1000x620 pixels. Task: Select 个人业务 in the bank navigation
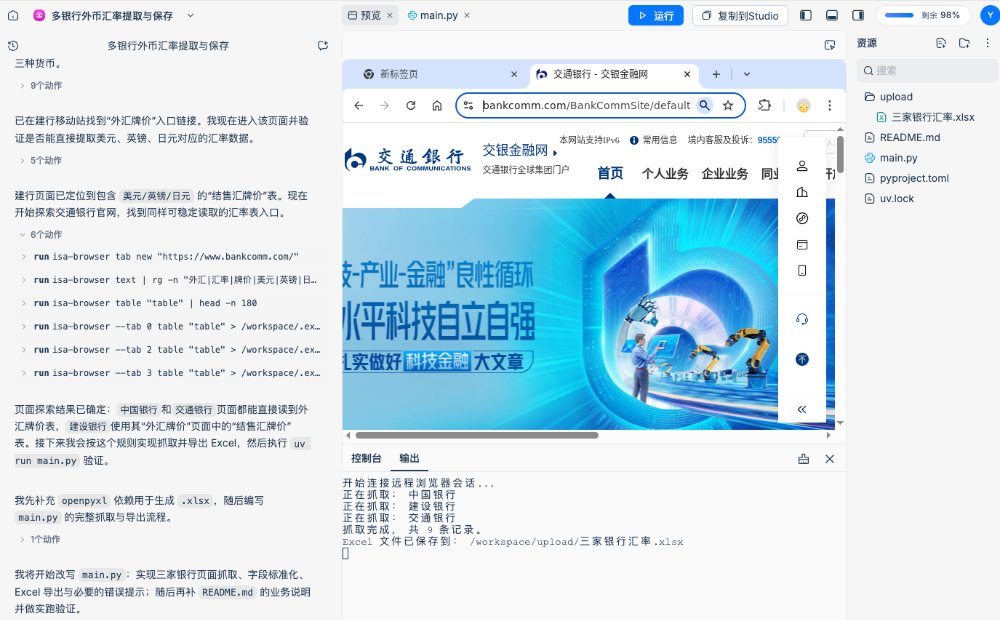pos(665,173)
